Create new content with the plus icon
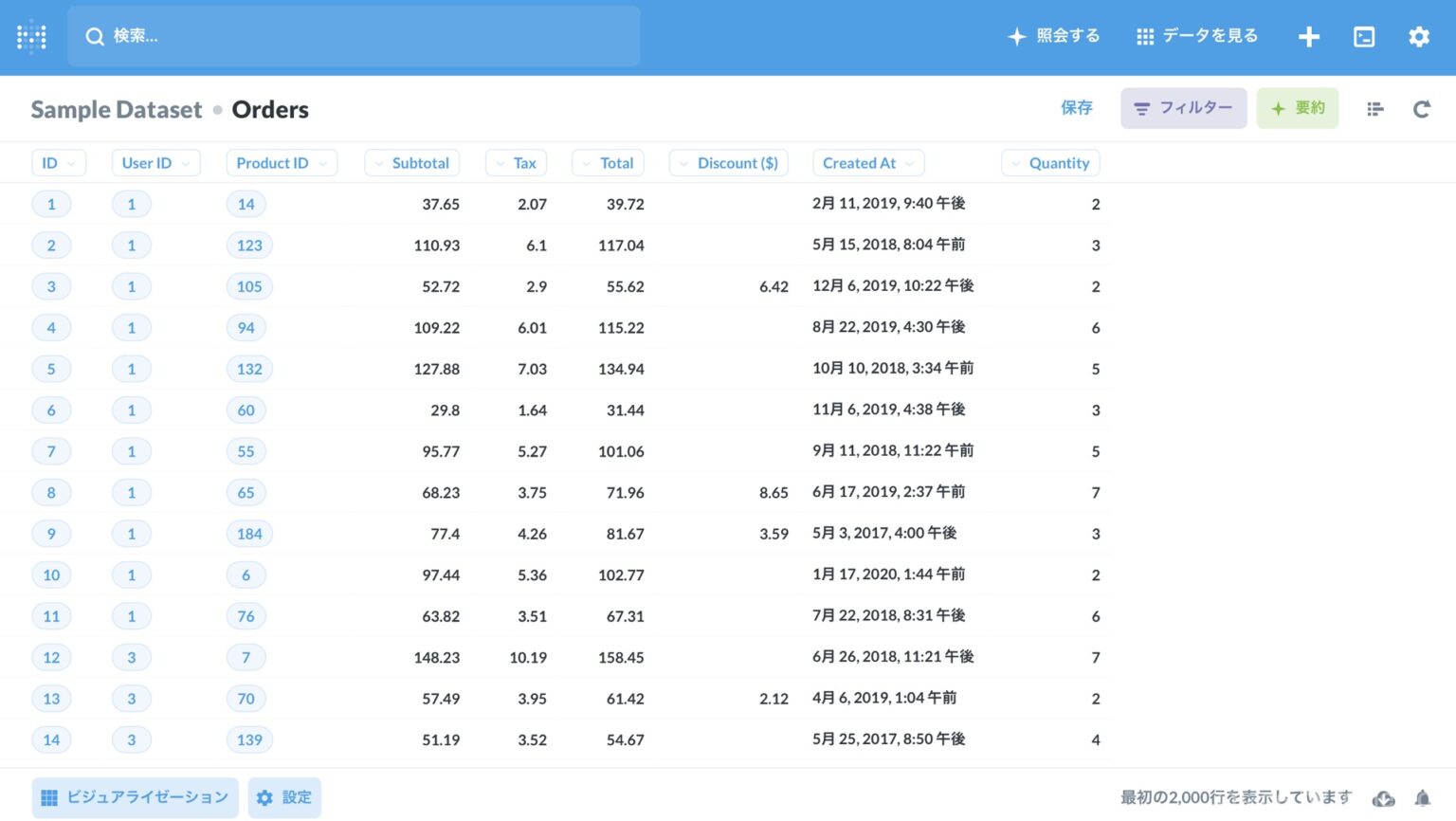Screen dimensions: 1456x821 1309,36
